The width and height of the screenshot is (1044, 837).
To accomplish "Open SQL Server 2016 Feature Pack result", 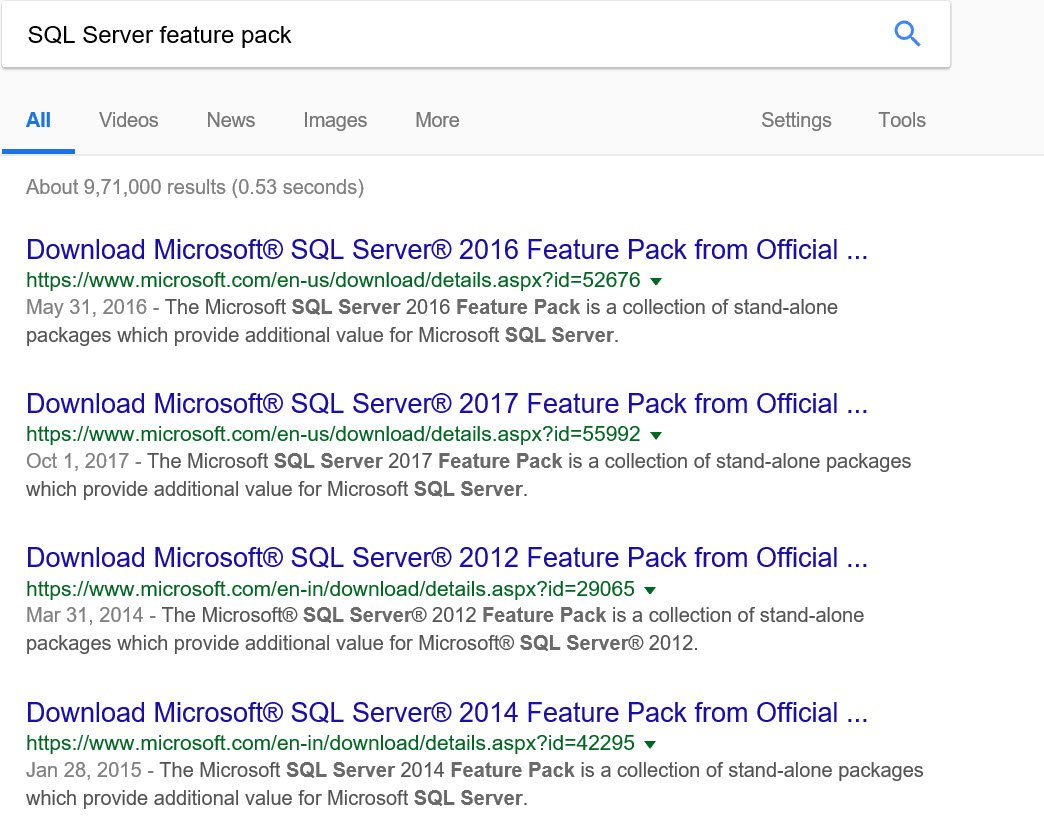I will 447,250.
